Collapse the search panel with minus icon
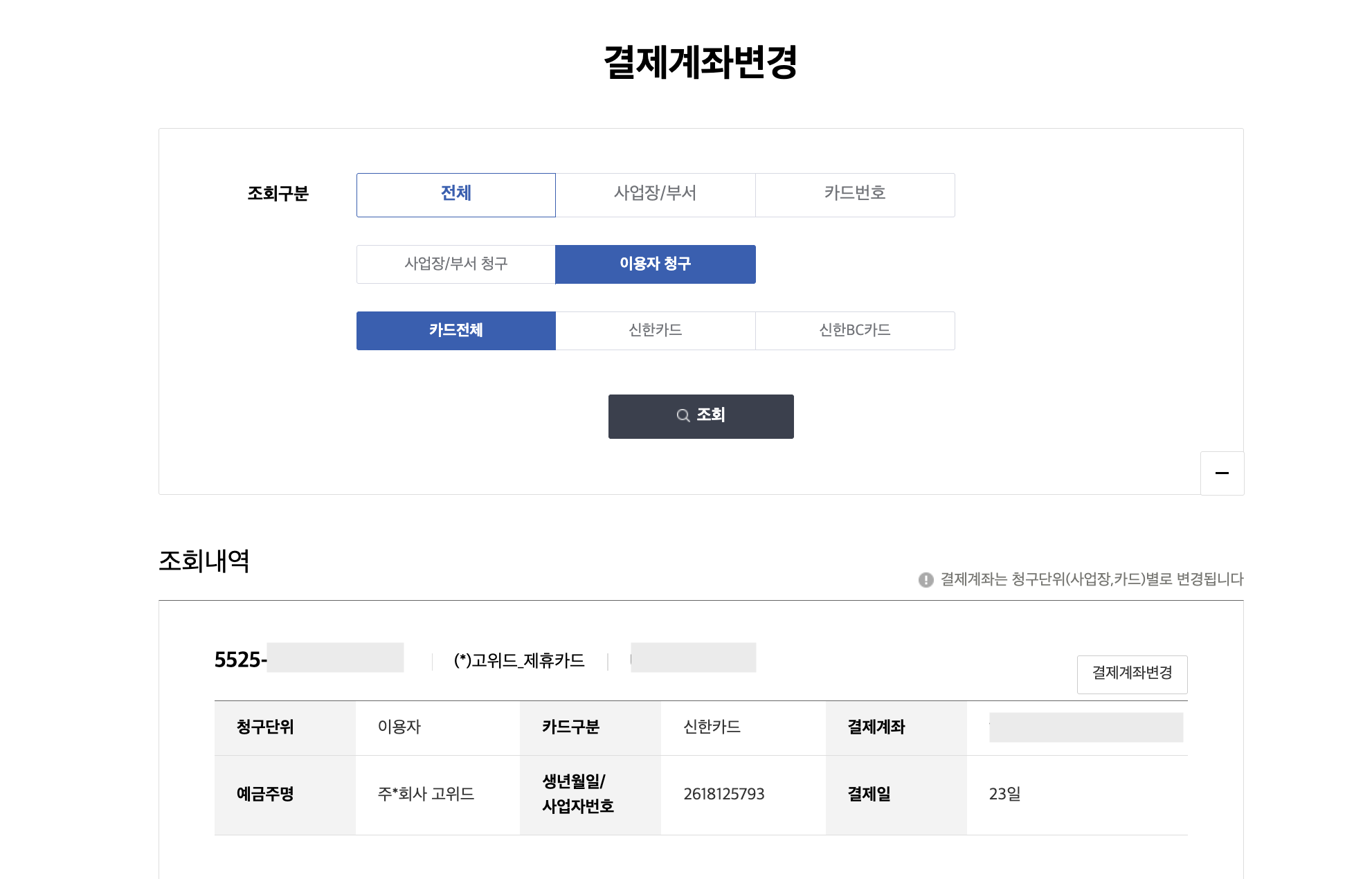 click(1222, 473)
